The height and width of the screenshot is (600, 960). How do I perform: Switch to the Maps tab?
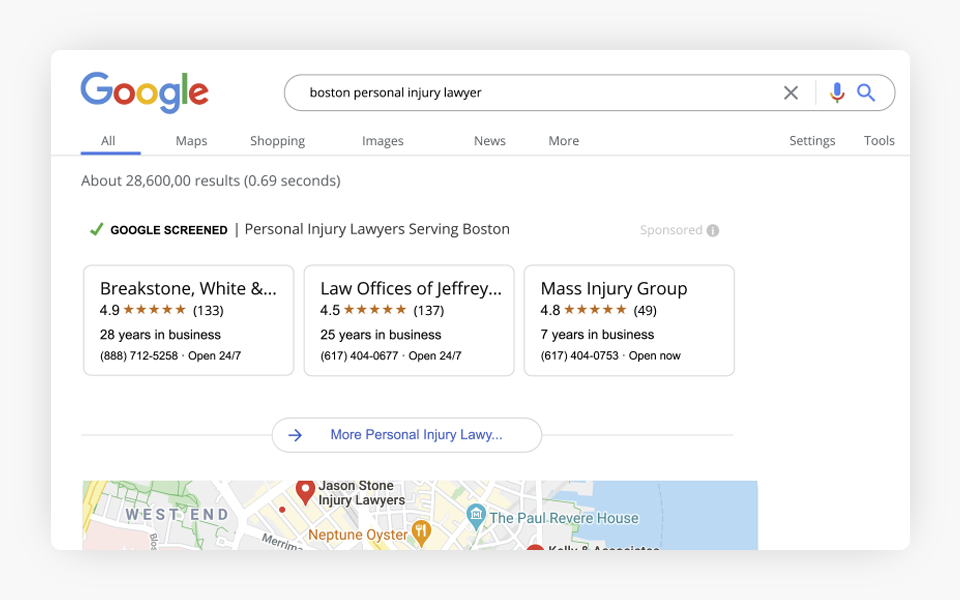(x=191, y=141)
